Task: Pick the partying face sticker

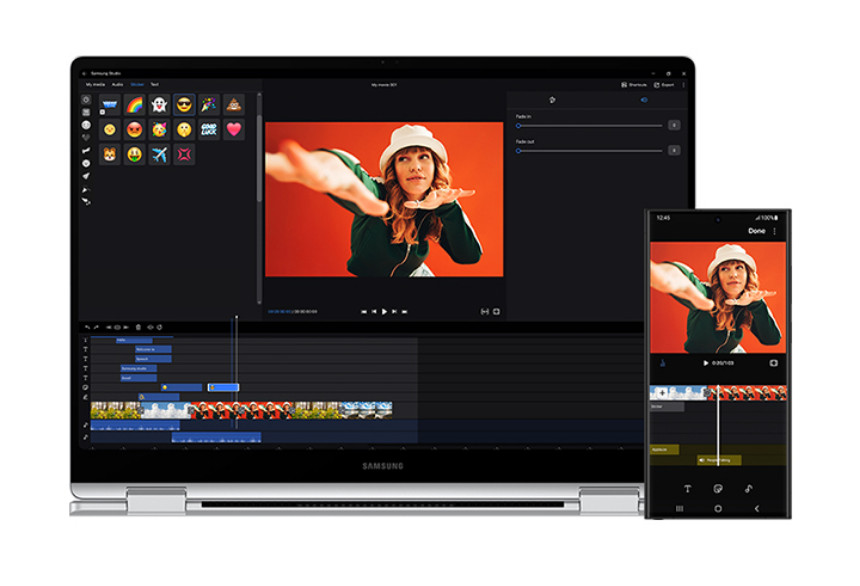Action: coord(159,129)
